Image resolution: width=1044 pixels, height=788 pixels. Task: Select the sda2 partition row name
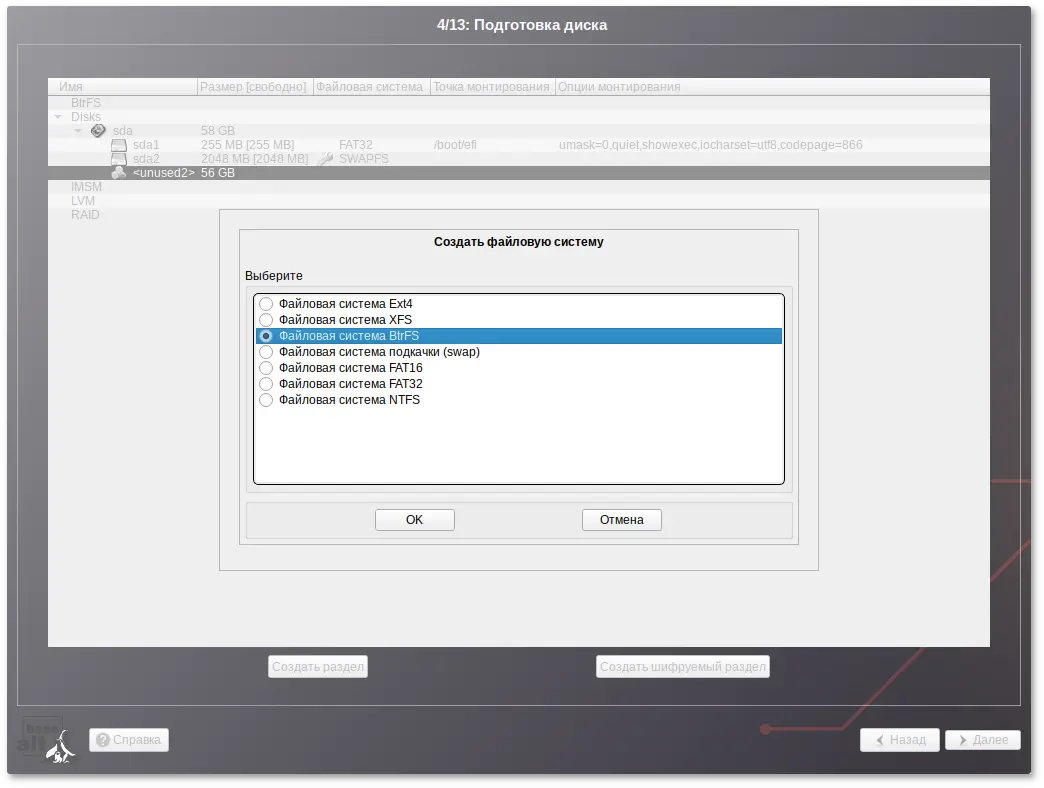click(146, 159)
